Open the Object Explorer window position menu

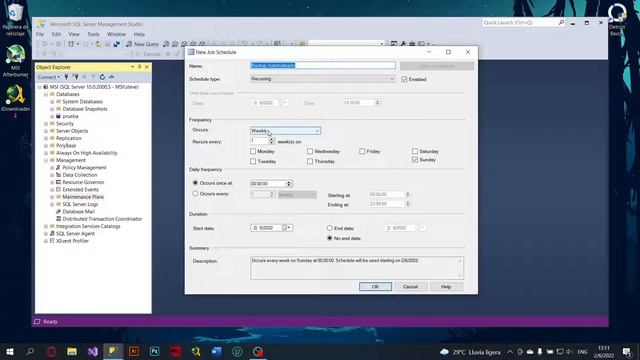pyautogui.click(x=132, y=67)
